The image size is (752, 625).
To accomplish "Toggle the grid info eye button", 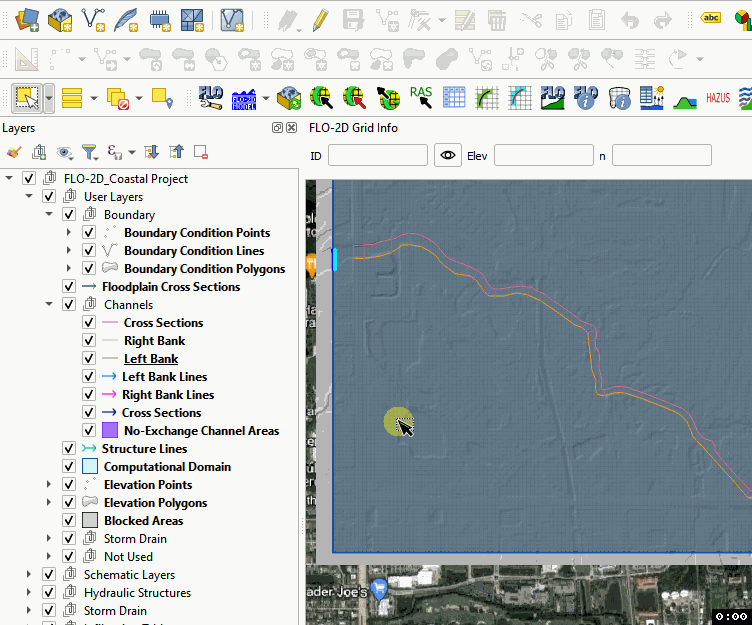I will click(x=447, y=155).
